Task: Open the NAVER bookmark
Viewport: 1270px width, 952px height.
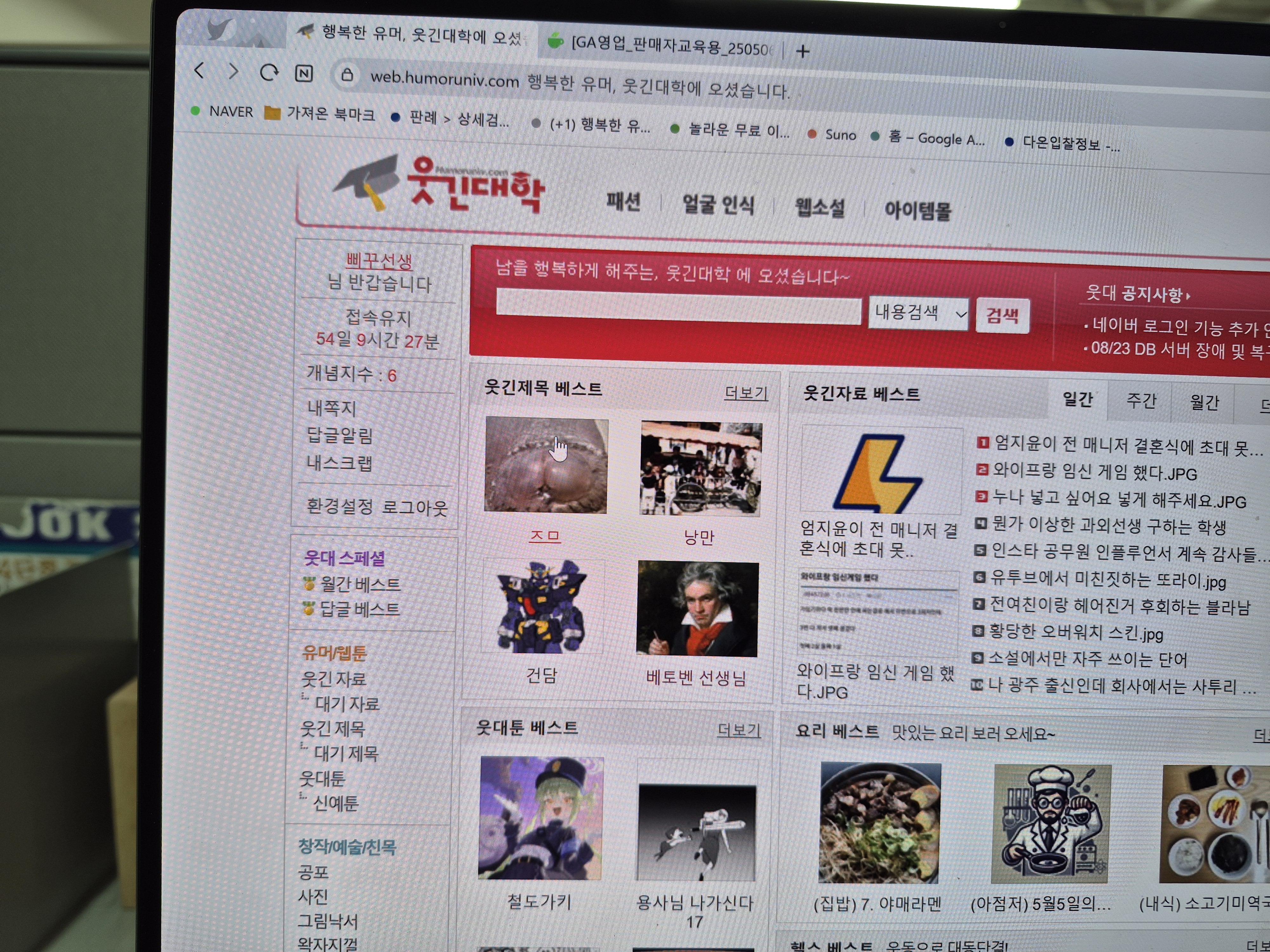Action: (223, 111)
